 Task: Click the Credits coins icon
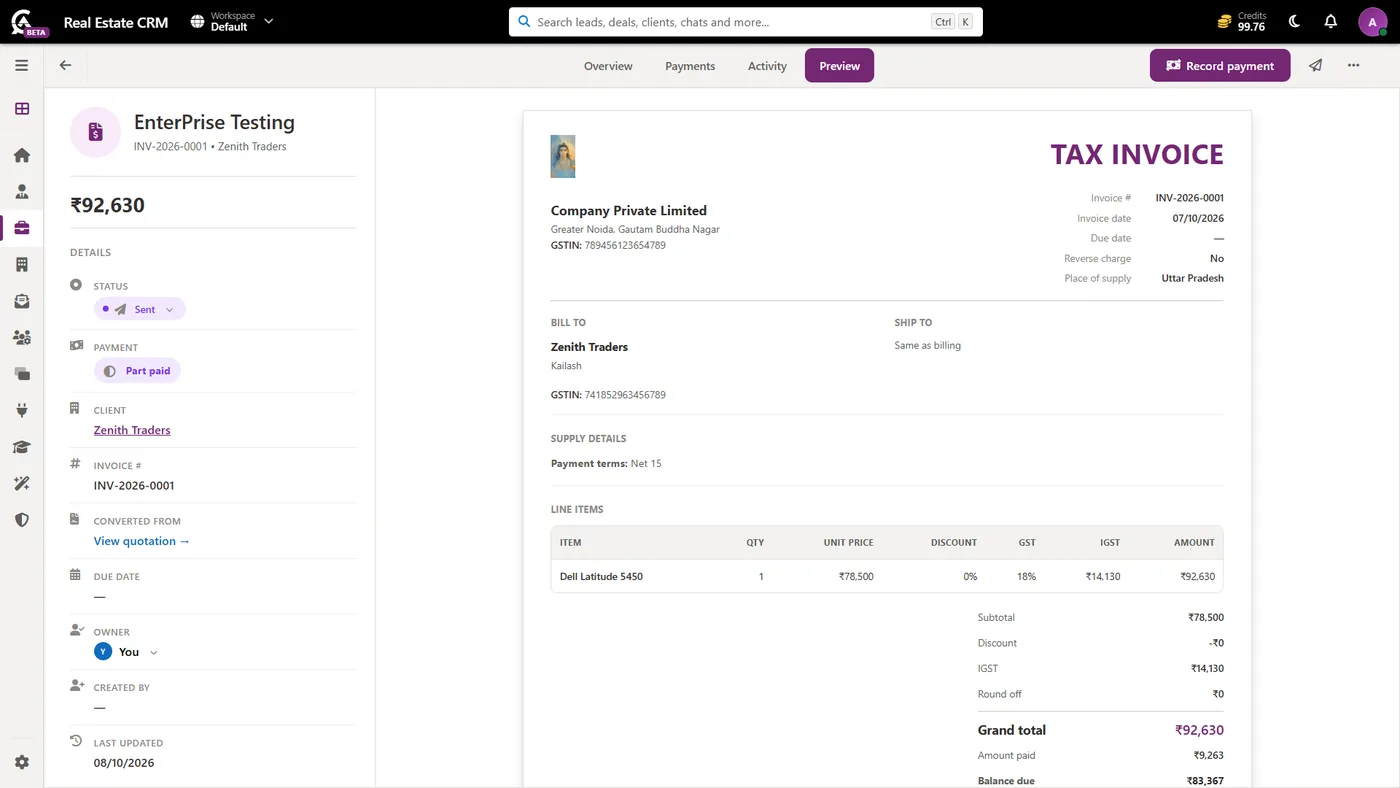click(x=1225, y=21)
